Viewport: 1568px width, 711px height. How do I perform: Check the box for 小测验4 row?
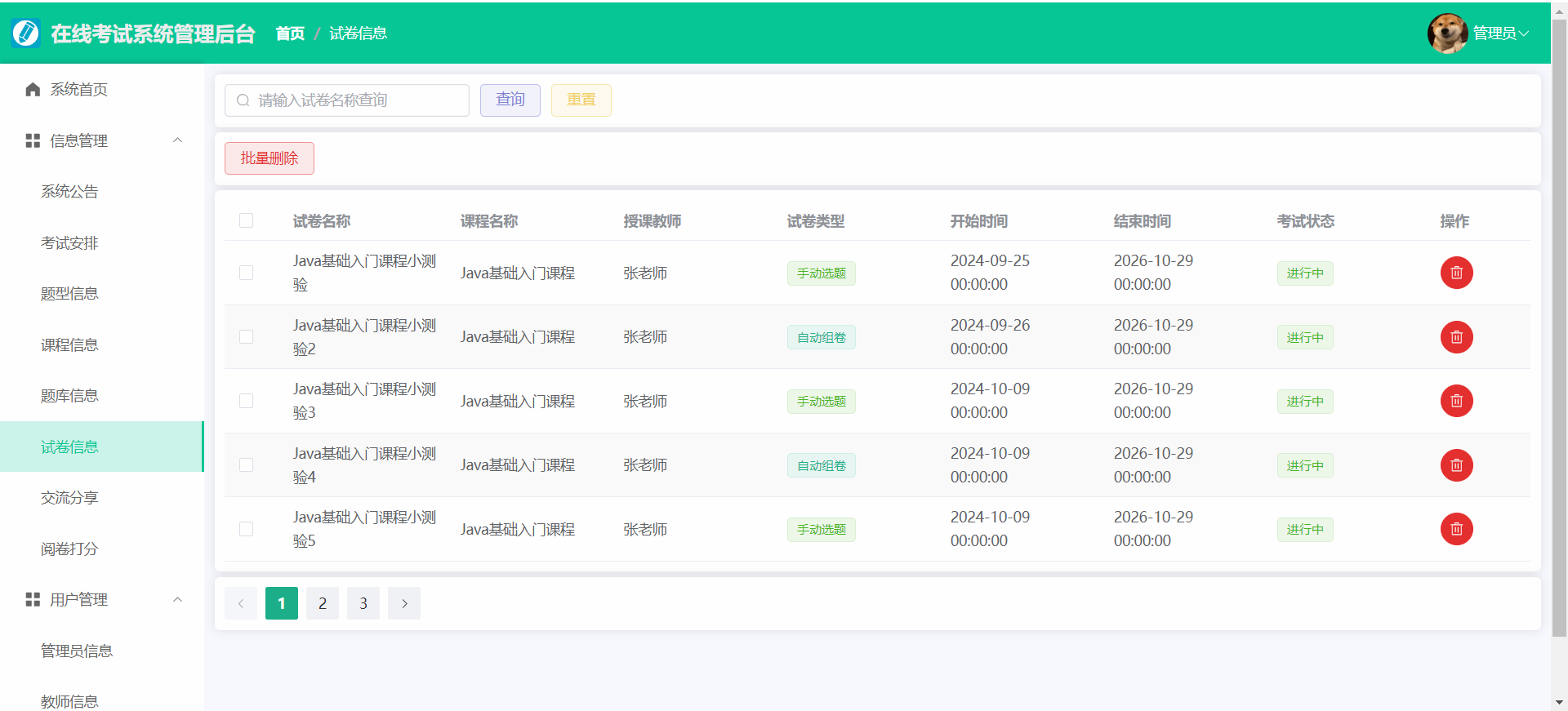(x=246, y=465)
